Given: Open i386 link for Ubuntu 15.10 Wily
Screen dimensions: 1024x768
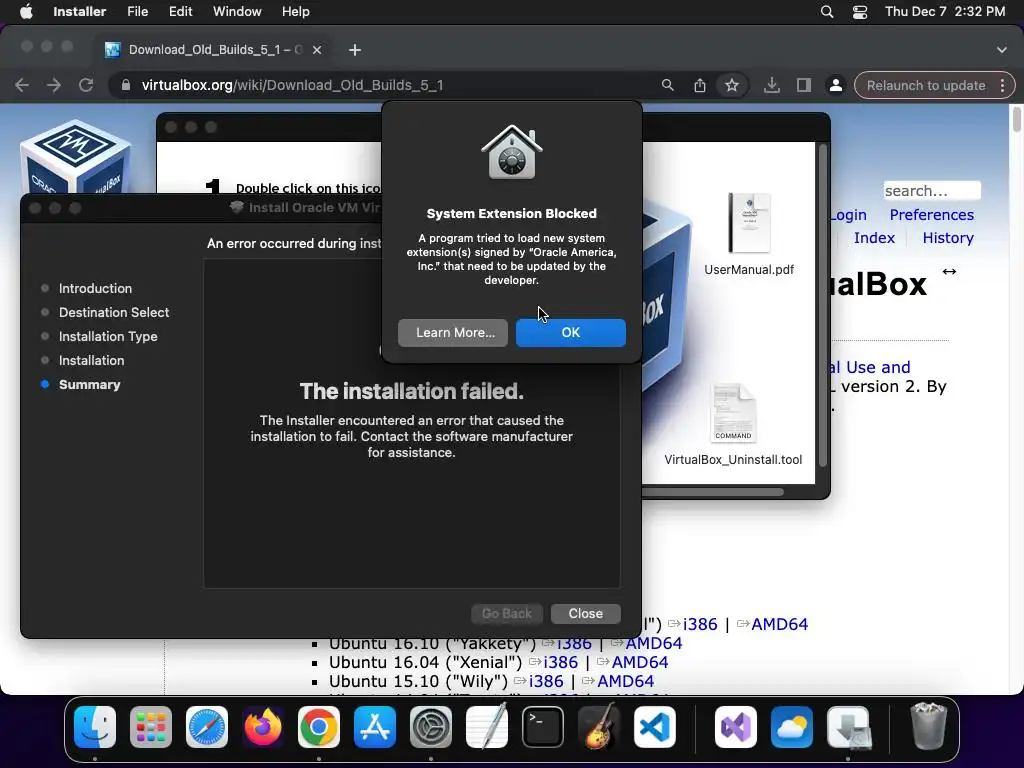Looking at the screenshot, I should tap(546, 681).
